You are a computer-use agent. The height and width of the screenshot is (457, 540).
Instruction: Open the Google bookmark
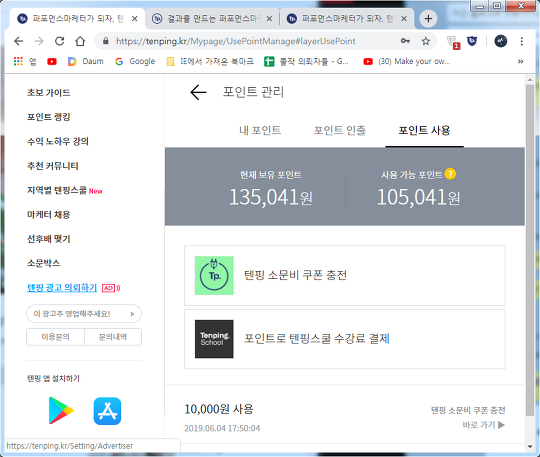click(x=135, y=61)
